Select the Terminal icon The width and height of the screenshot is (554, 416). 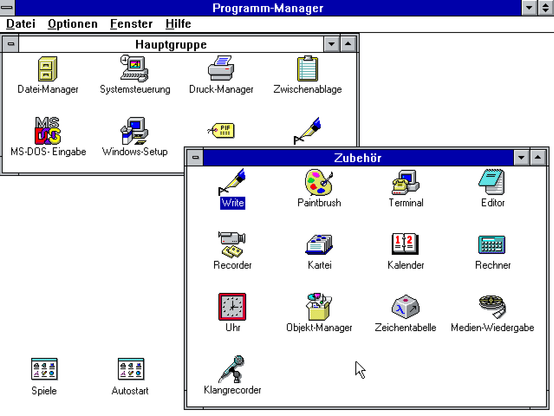pos(406,182)
